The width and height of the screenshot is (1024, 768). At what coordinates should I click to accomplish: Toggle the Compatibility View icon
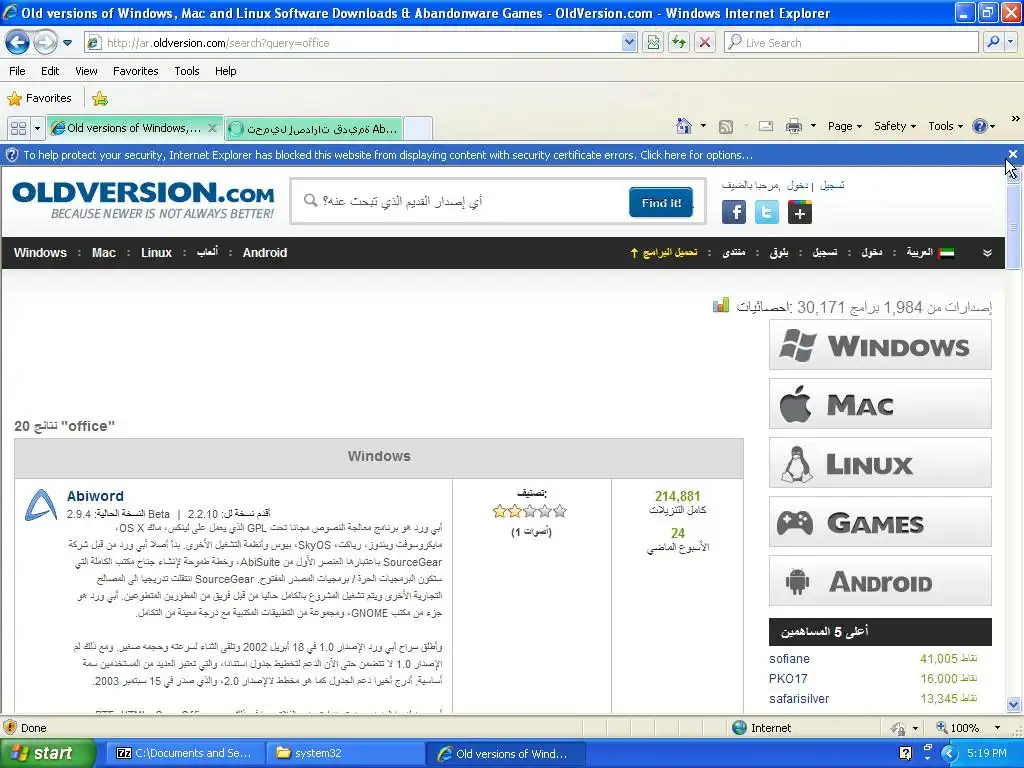(x=653, y=43)
